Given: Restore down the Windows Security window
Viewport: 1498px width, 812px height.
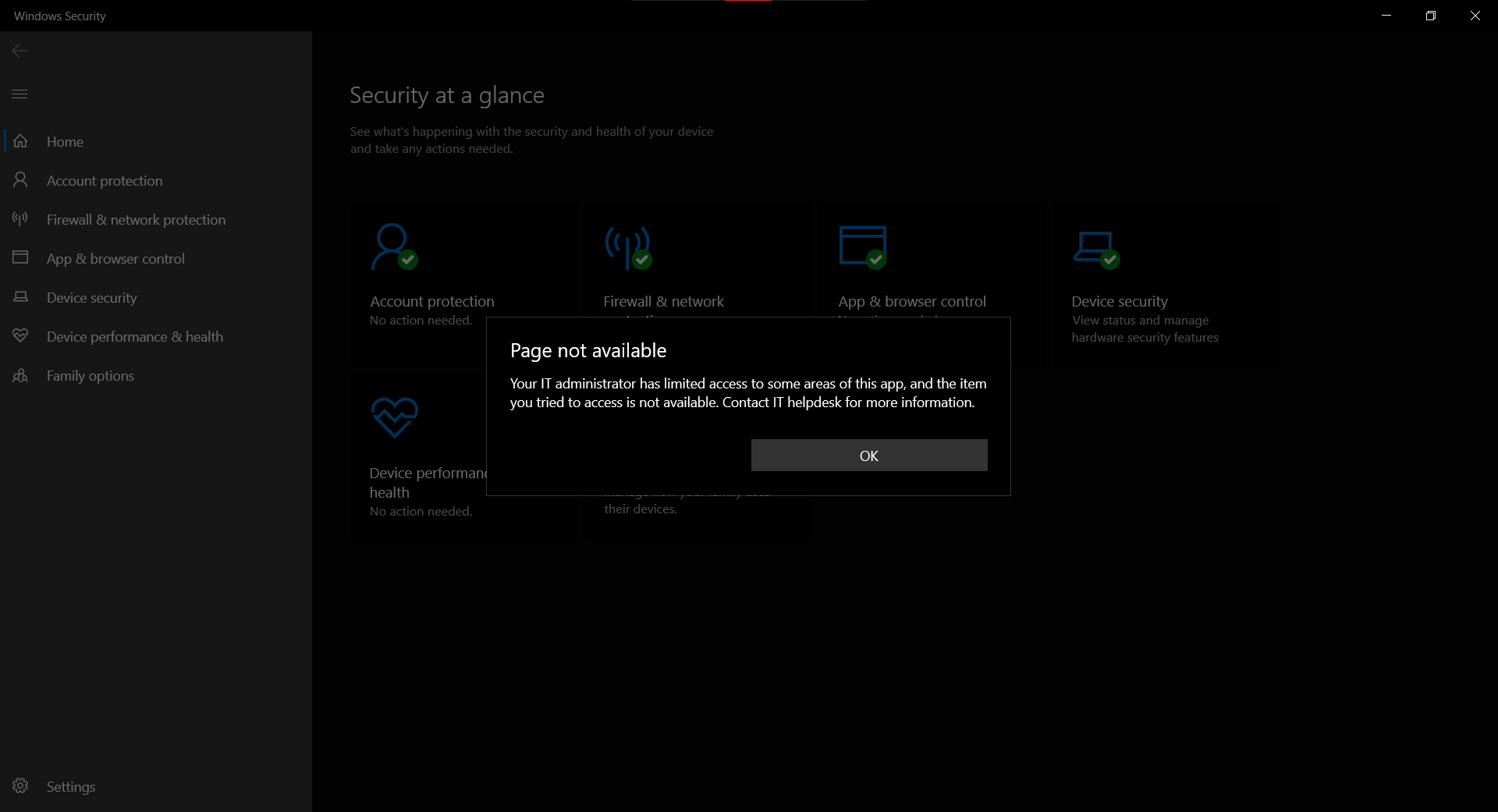Looking at the screenshot, I should pyautogui.click(x=1431, y=16).
